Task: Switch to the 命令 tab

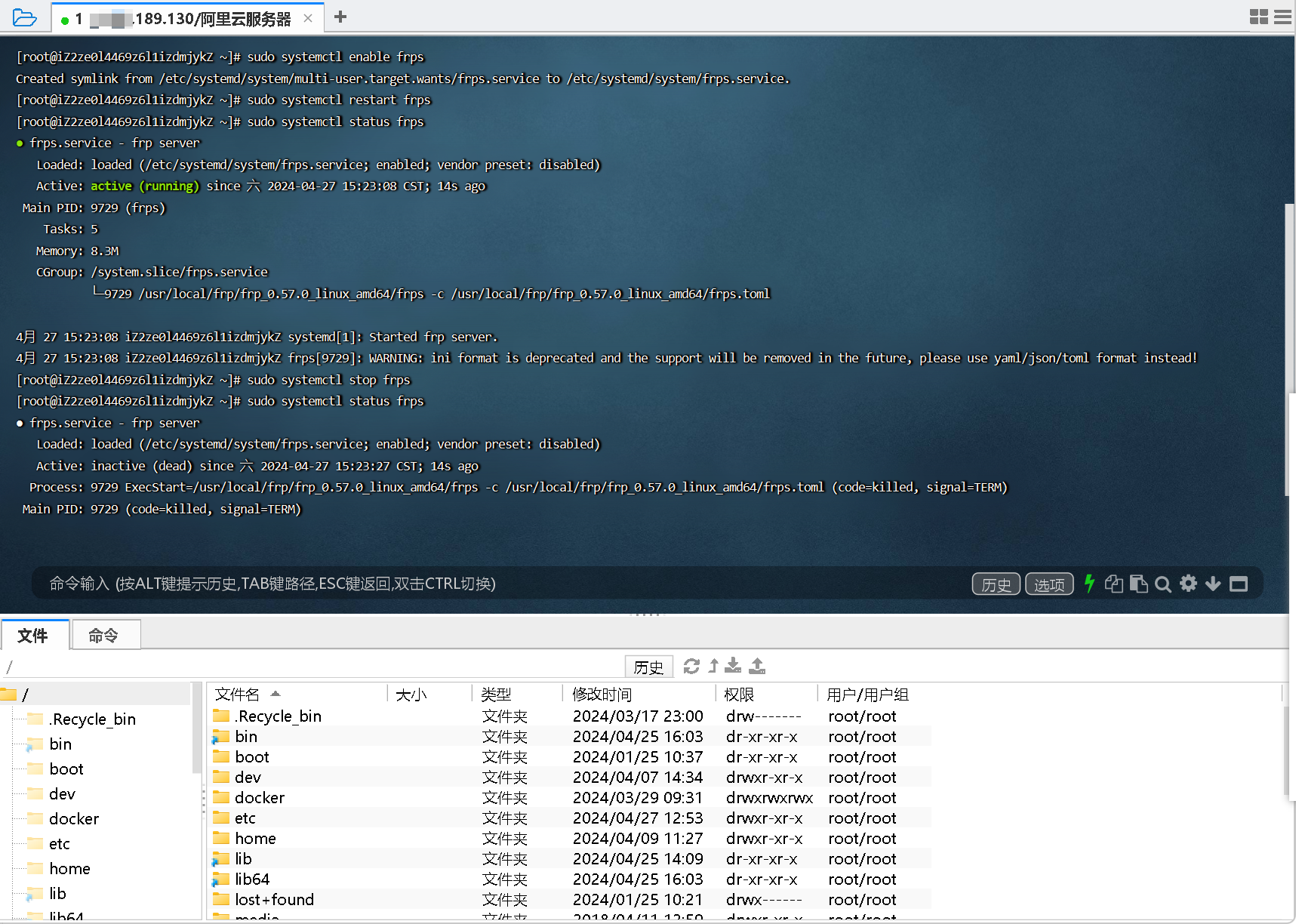Action: coord(106,635)
